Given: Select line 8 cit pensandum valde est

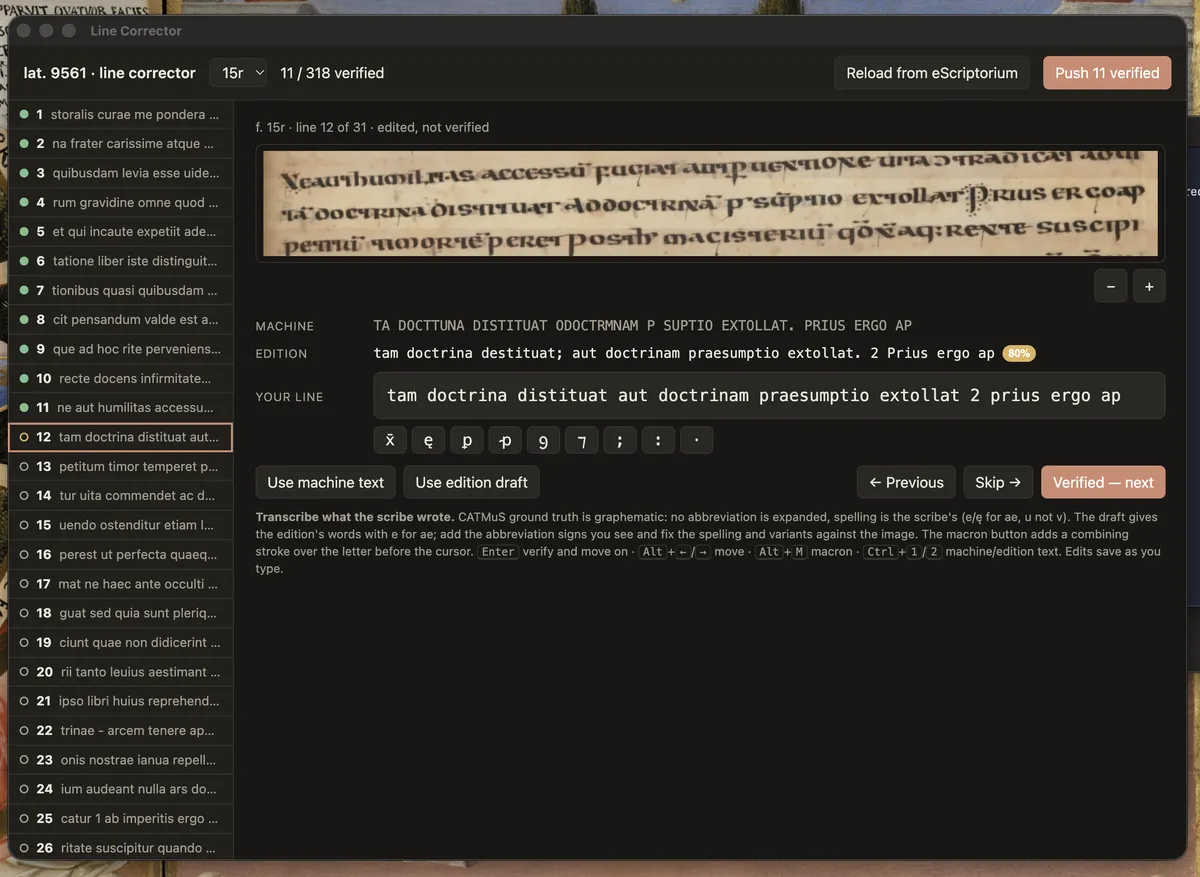Looking at the screenshot, I should [x=120, y=320].
